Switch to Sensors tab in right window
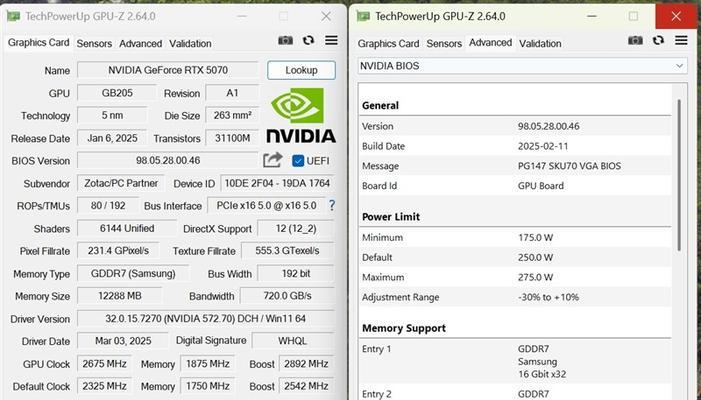The image size is (701, 400). point(444,43)
